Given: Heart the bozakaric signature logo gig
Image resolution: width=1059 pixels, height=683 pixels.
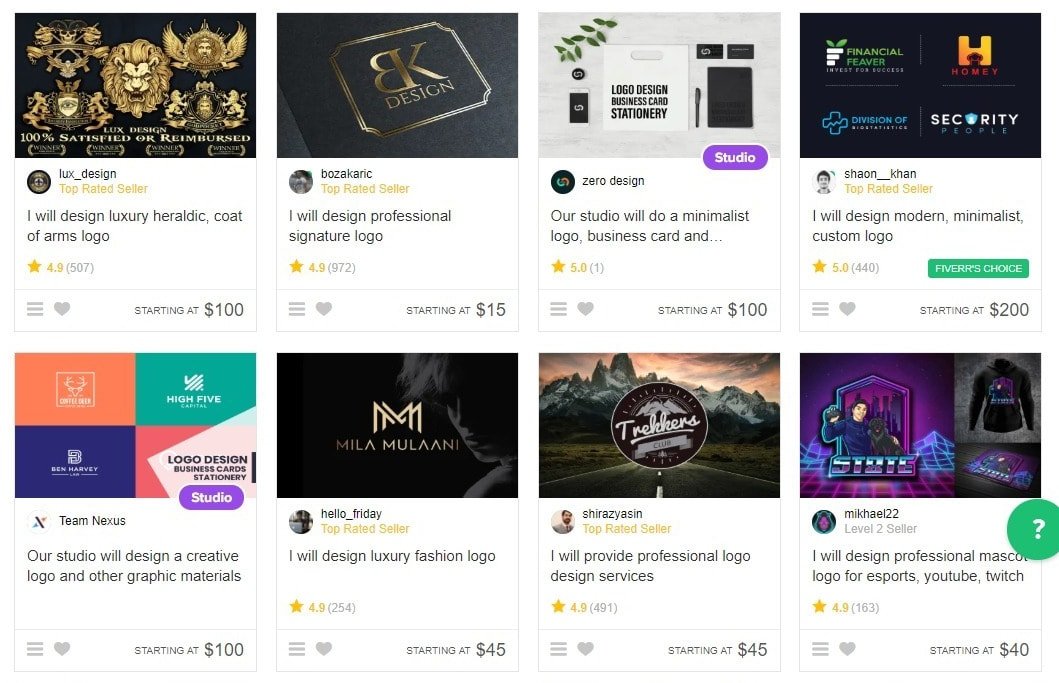Looking at the screenshot, I should click(324, 309).
